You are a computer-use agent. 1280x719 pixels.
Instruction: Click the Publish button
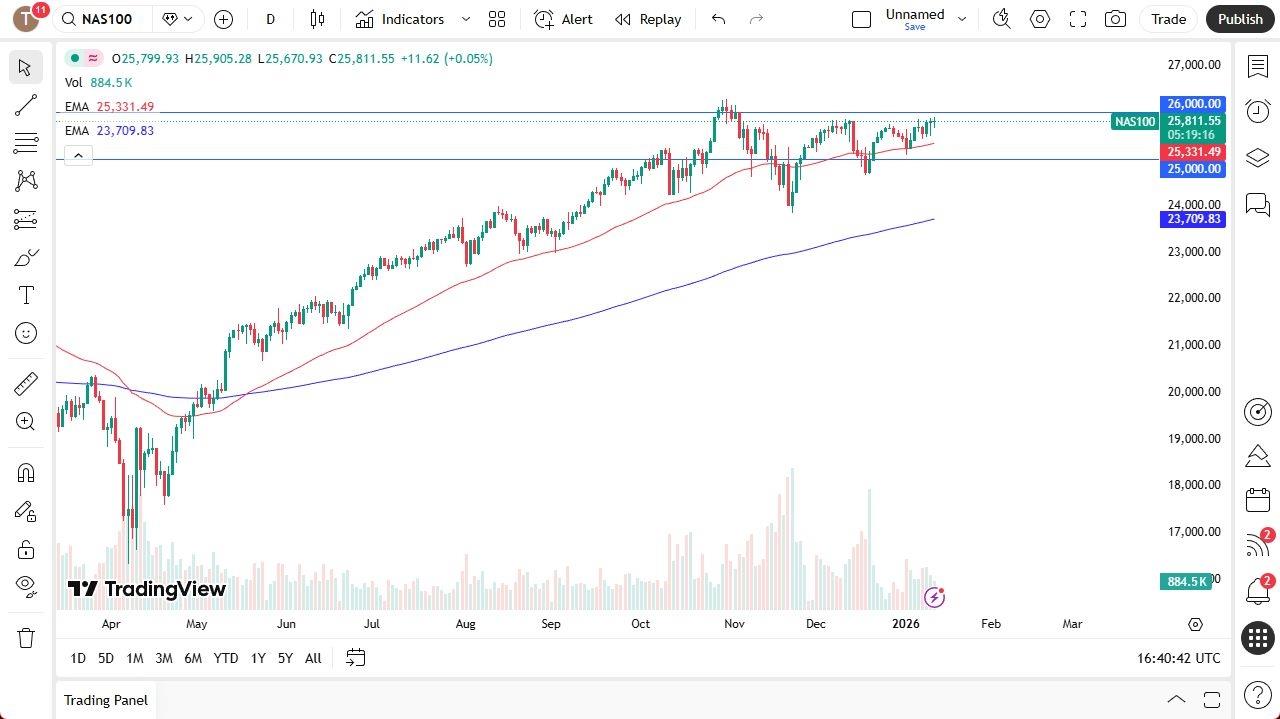click(x=1240, y=19)
